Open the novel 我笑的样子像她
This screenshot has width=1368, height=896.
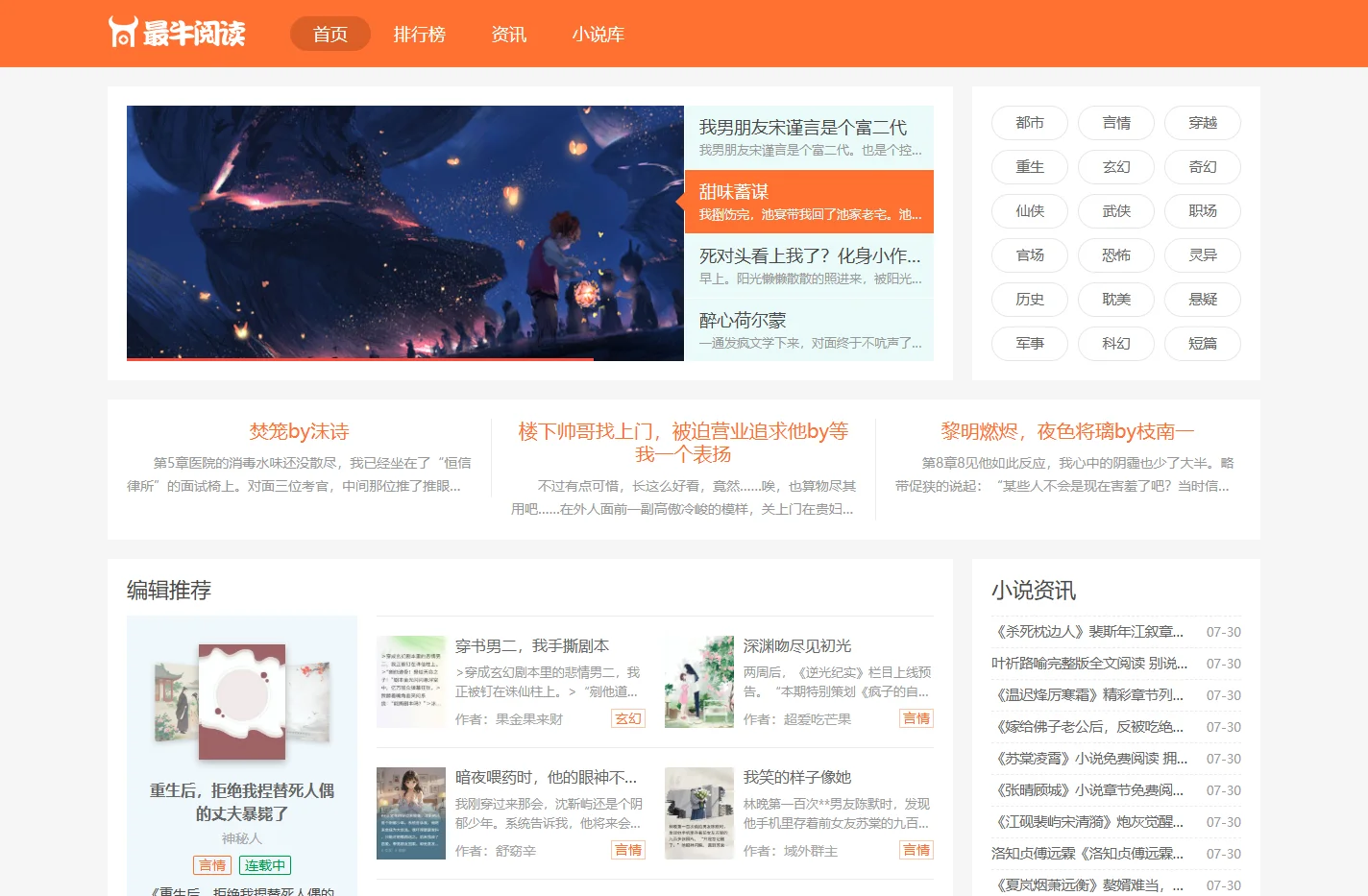(797, 777)
